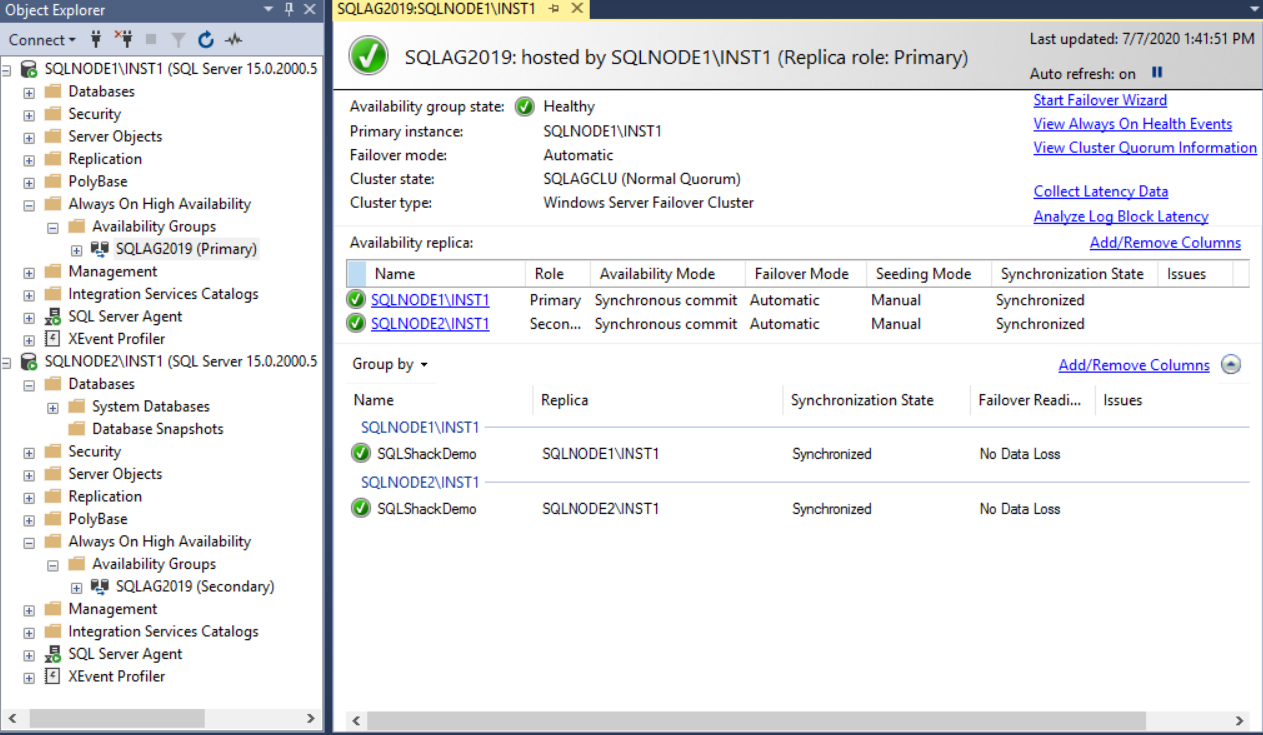1263x735 pixels.
Task: Select the Management folder under SQLNODE1
Action: tap(112, 272)
